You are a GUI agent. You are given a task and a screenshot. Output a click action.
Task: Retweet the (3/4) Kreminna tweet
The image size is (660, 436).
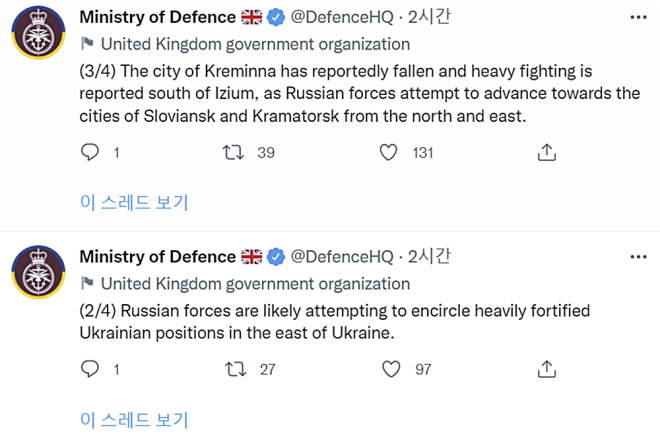coord(232,153)
